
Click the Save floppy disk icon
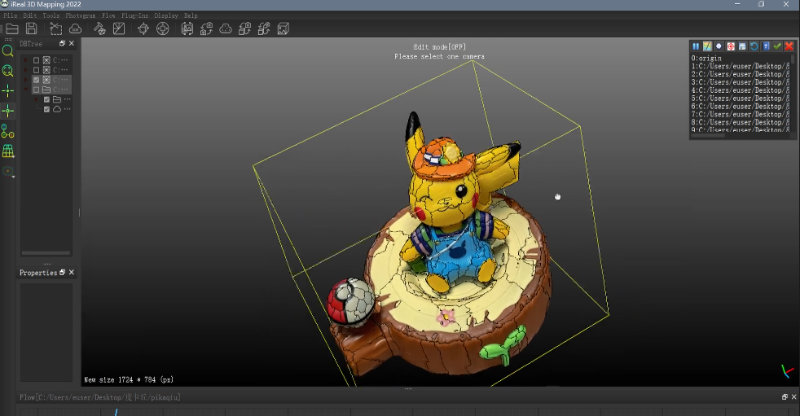[31, 29]
